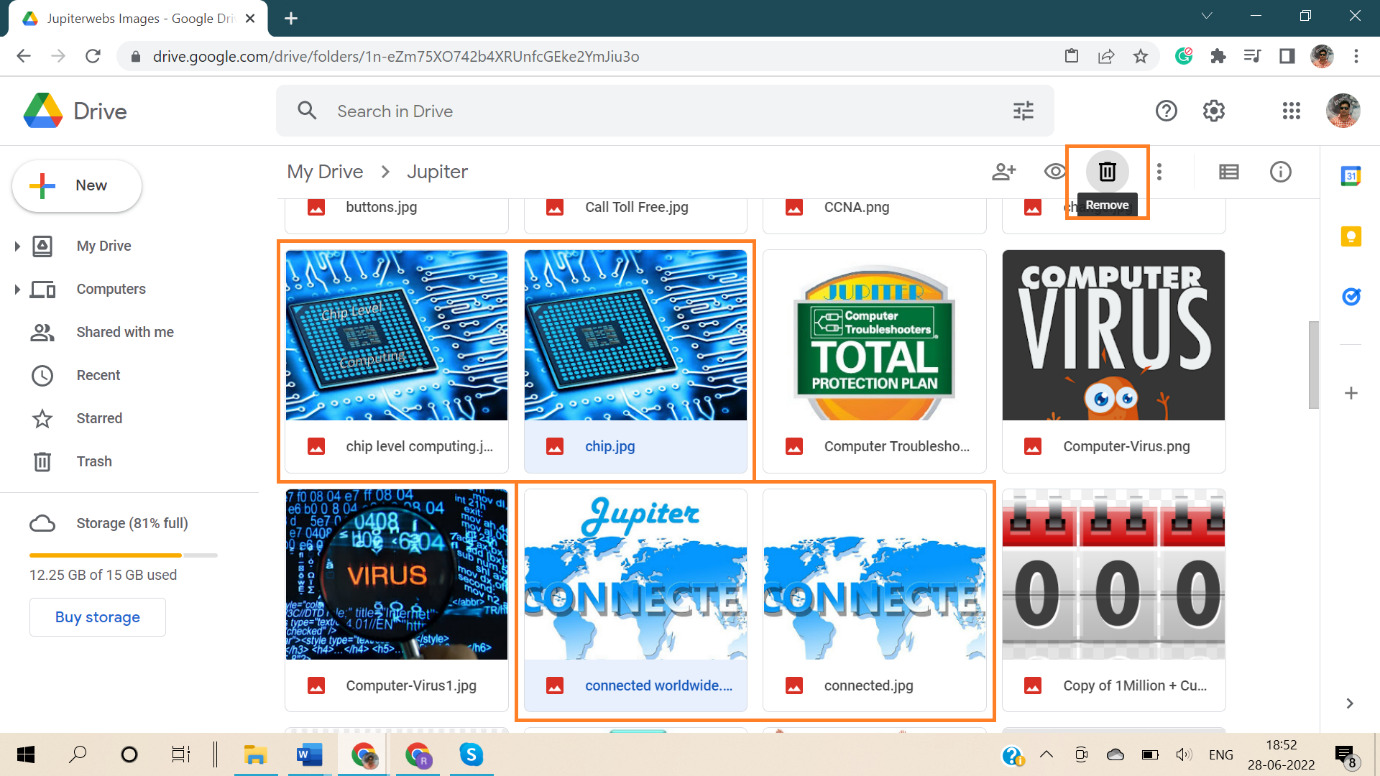
Task: Select the Jupiterwebs Images tab
Action: pyautogui.click(x=139, y=19)
